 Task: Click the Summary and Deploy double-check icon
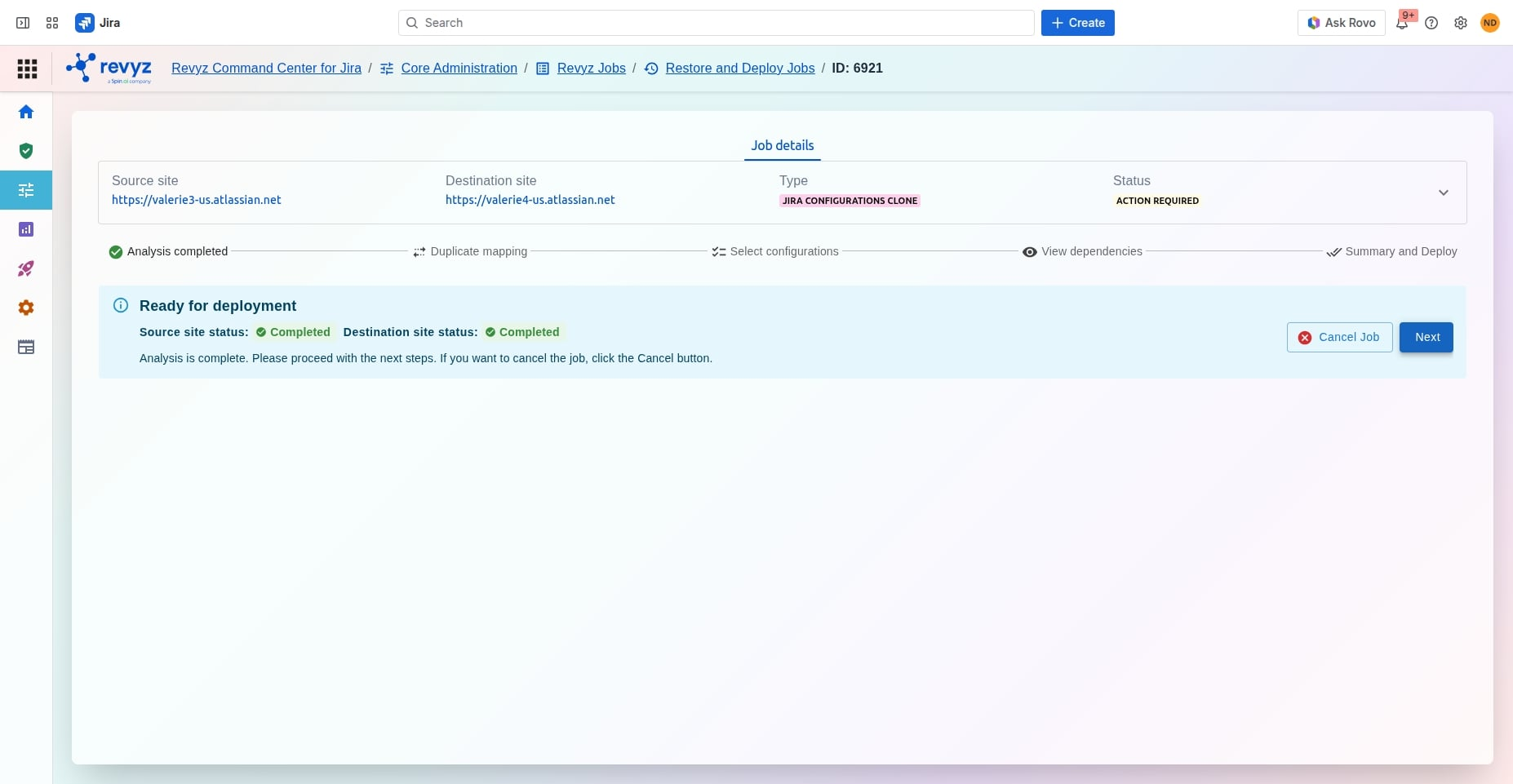tap(1334, 252)
